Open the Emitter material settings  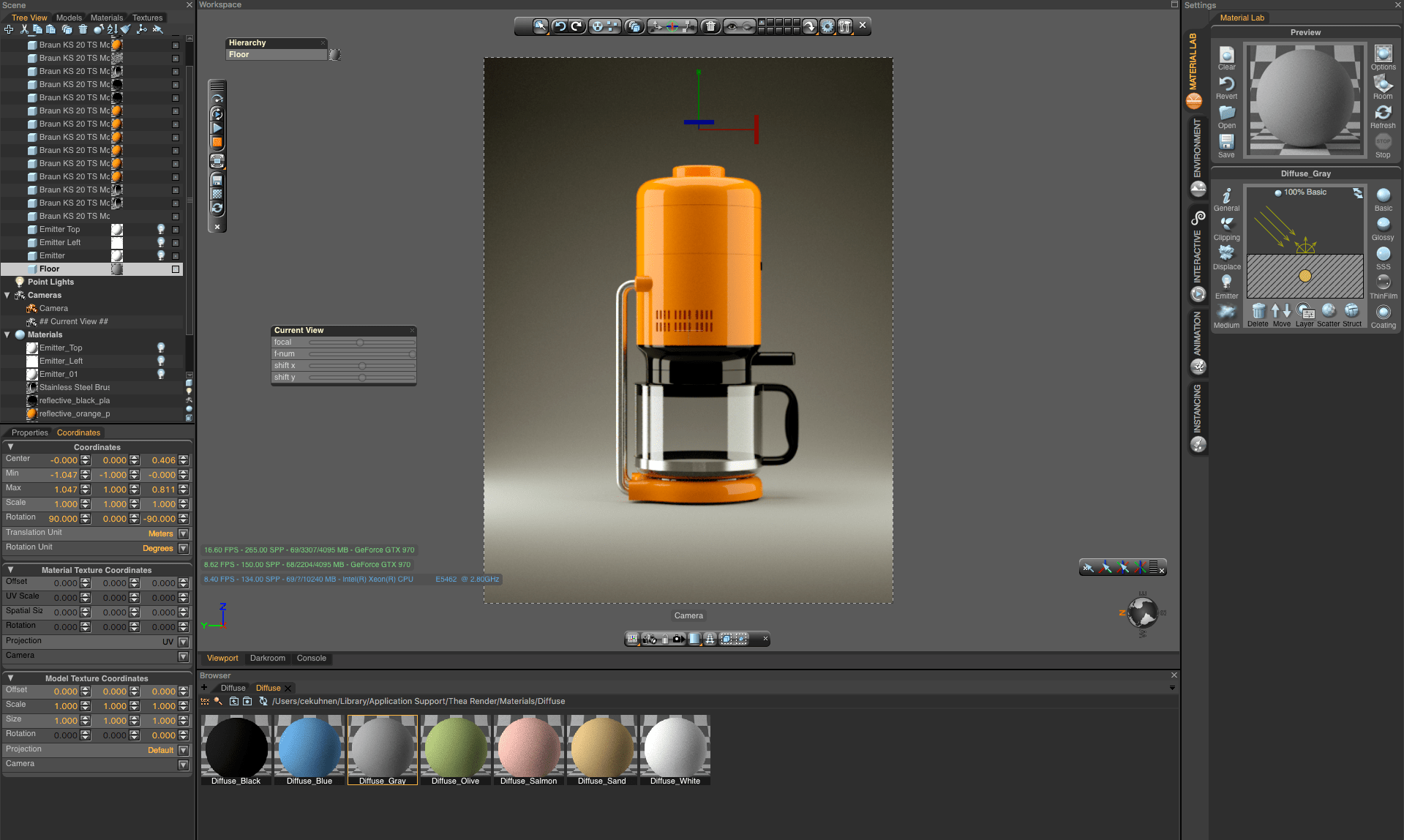(x=1227, y=287)
